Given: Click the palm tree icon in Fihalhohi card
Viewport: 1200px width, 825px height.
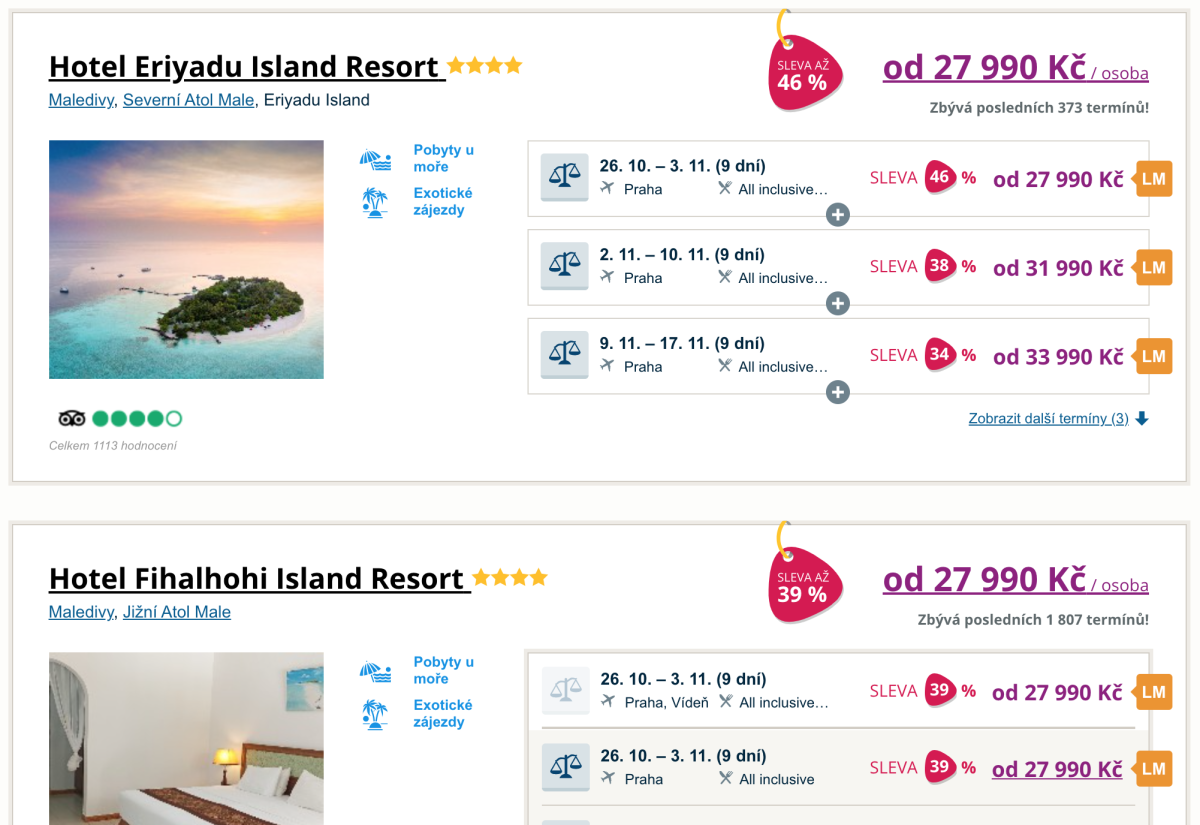Looking at the screenshot, I should [x=375, y=714].
